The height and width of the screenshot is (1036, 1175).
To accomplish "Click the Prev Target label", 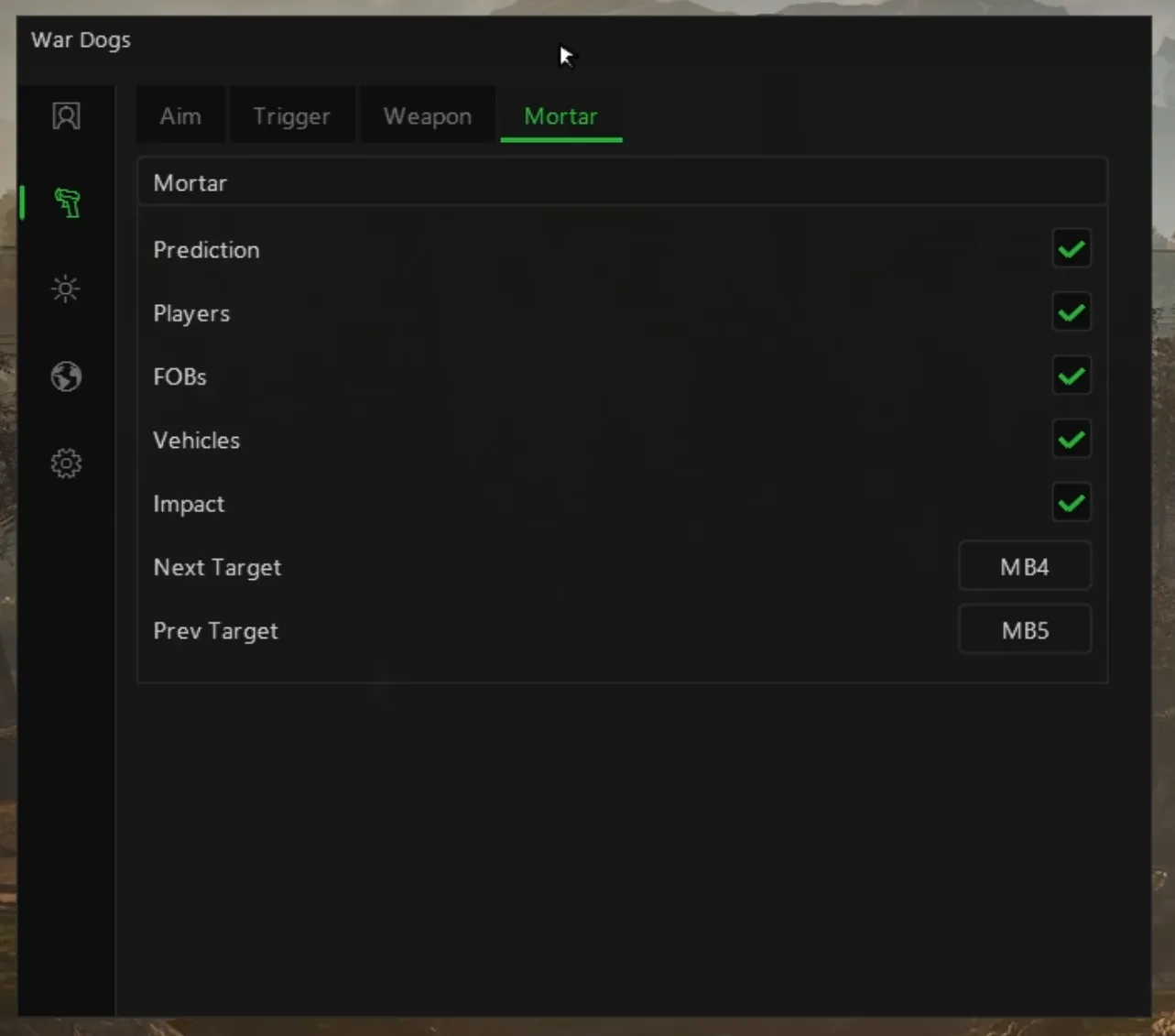I will [x=215, y=630].
